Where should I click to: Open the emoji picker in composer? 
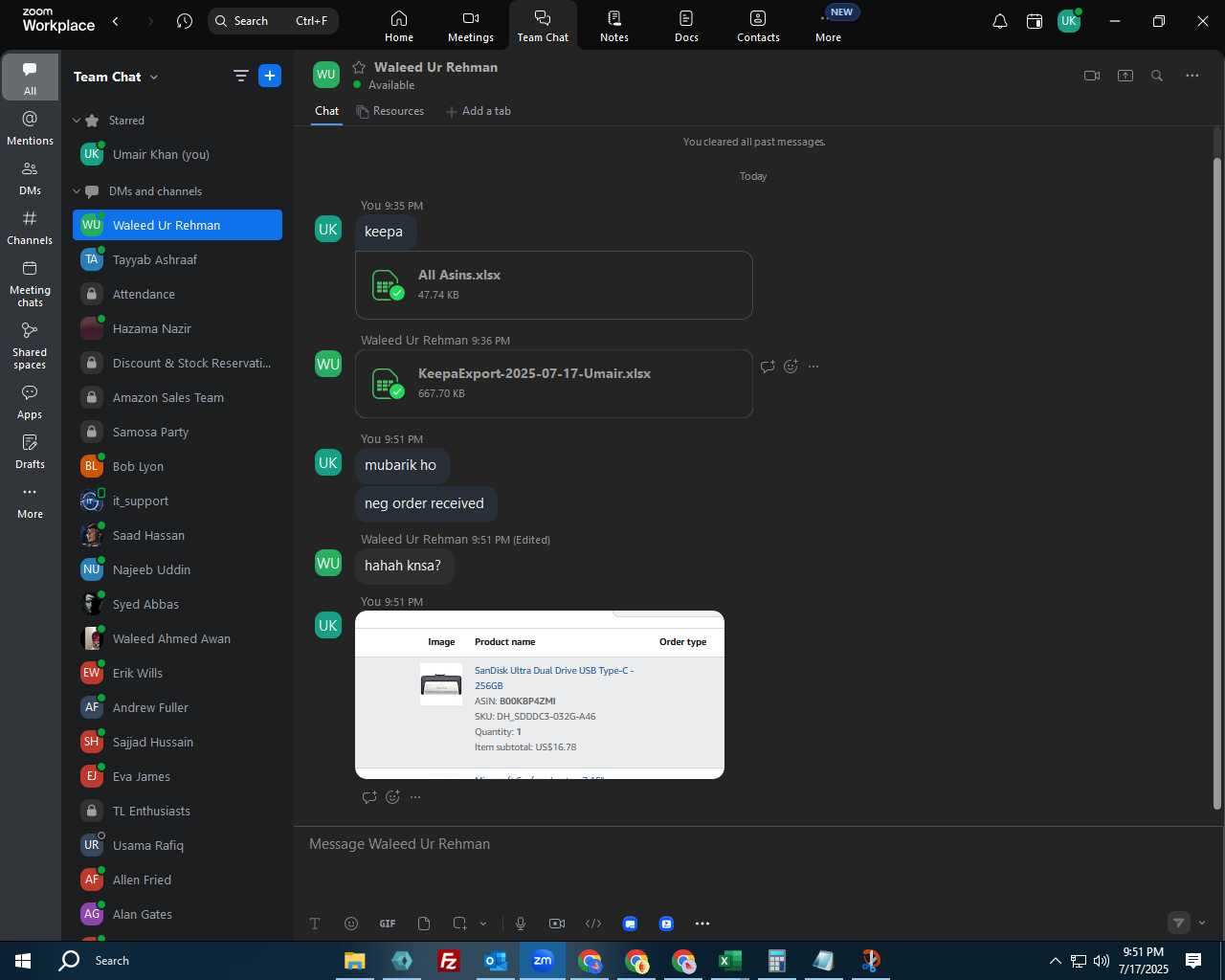click(x=351, y=924)
